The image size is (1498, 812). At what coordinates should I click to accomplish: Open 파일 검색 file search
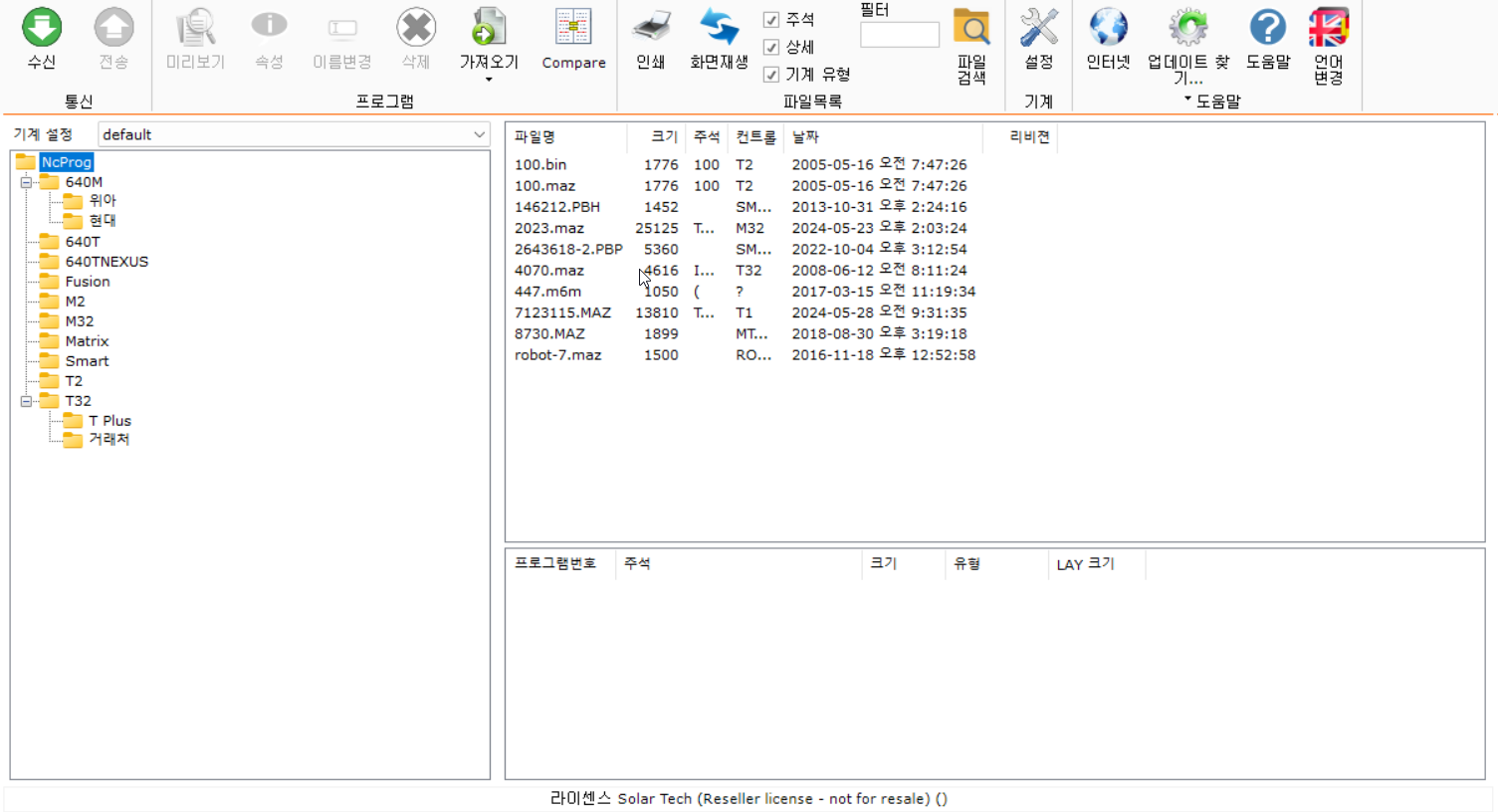971,29
